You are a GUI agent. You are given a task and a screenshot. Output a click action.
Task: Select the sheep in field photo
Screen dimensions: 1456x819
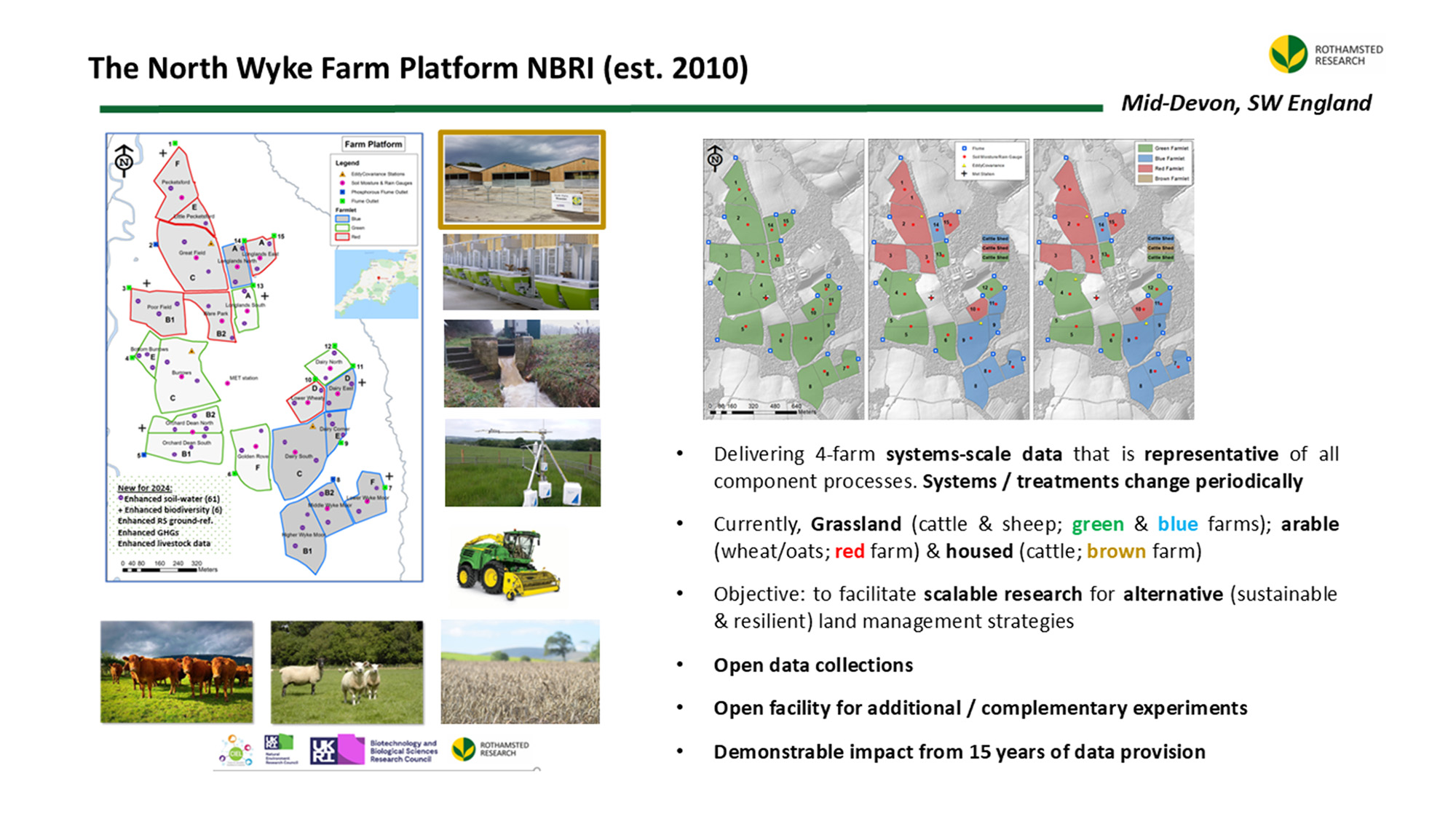(x=347, y=671)
